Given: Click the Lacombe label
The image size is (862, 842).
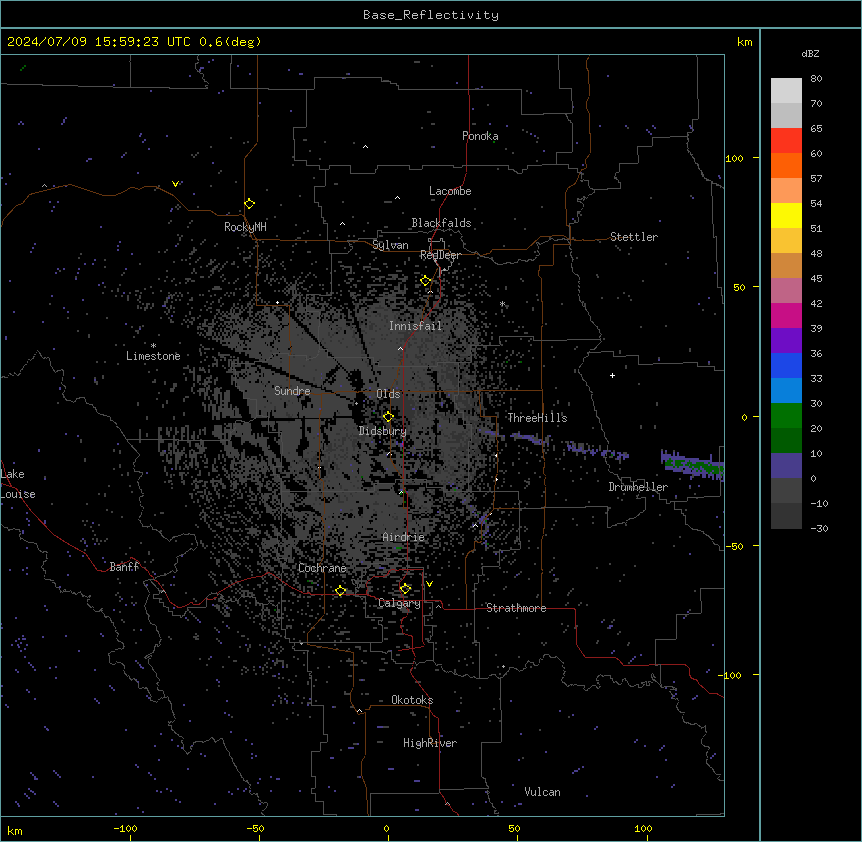Looking at the screenshot, I should (x=450, y=191).
